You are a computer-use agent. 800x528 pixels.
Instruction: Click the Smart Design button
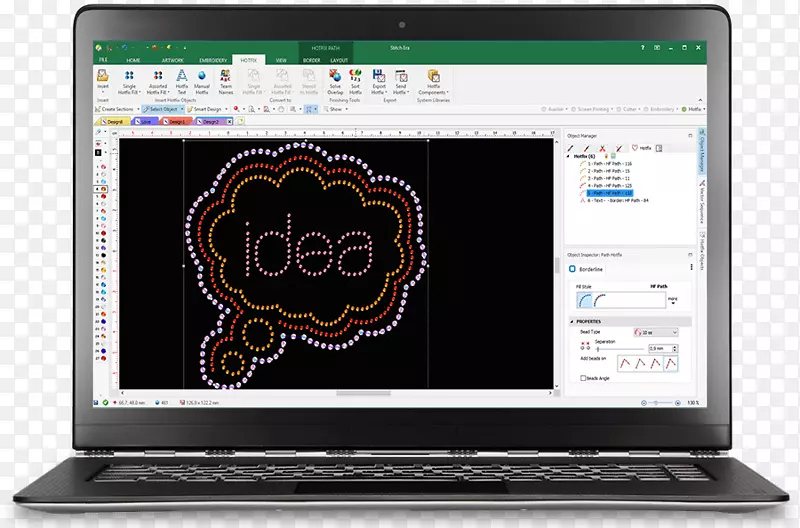pos(204,109)
